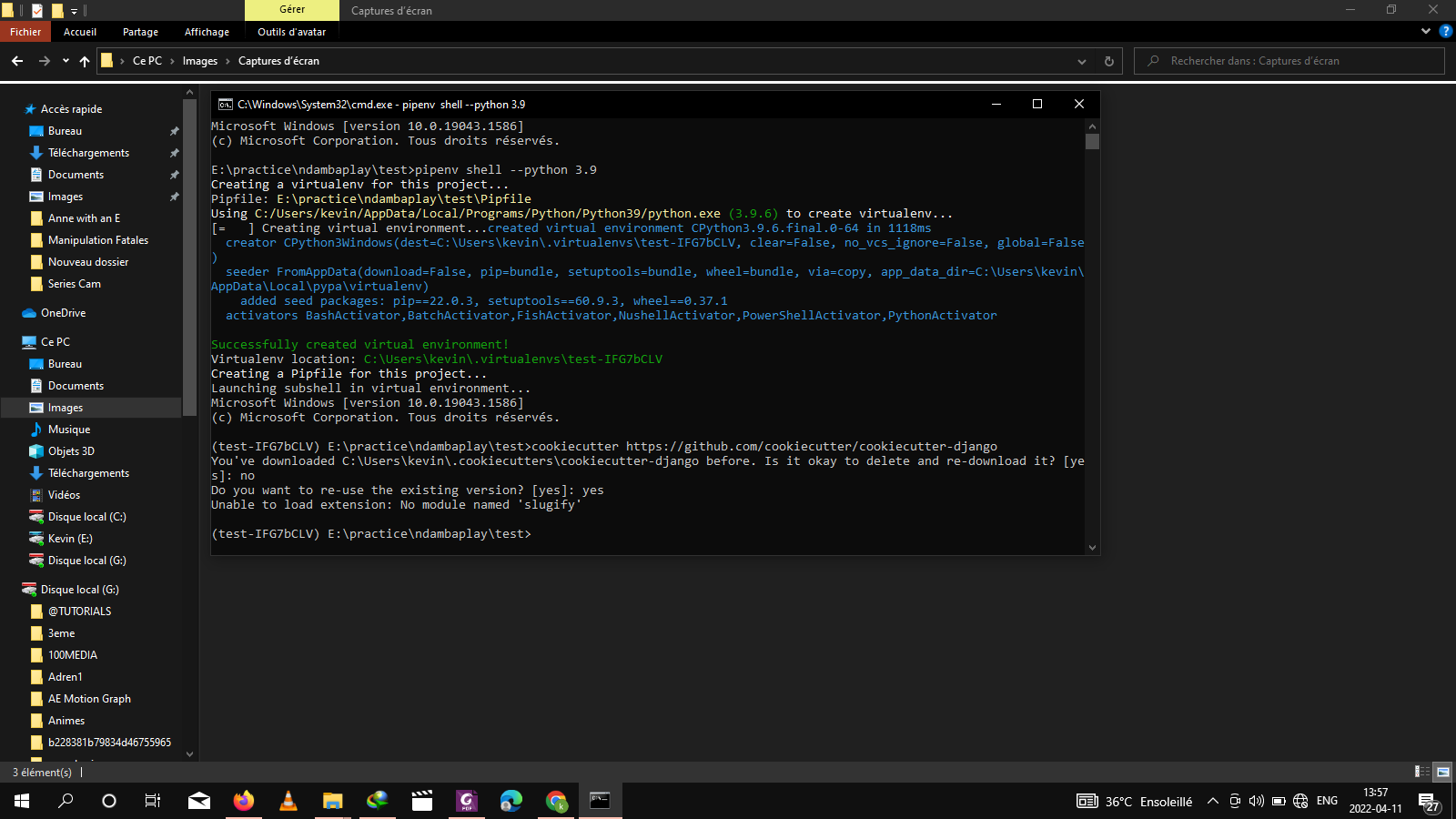Open VLC media player from the taskbar
The height and width of the screenshot is (819, 1456).
(x=288, y=801)
